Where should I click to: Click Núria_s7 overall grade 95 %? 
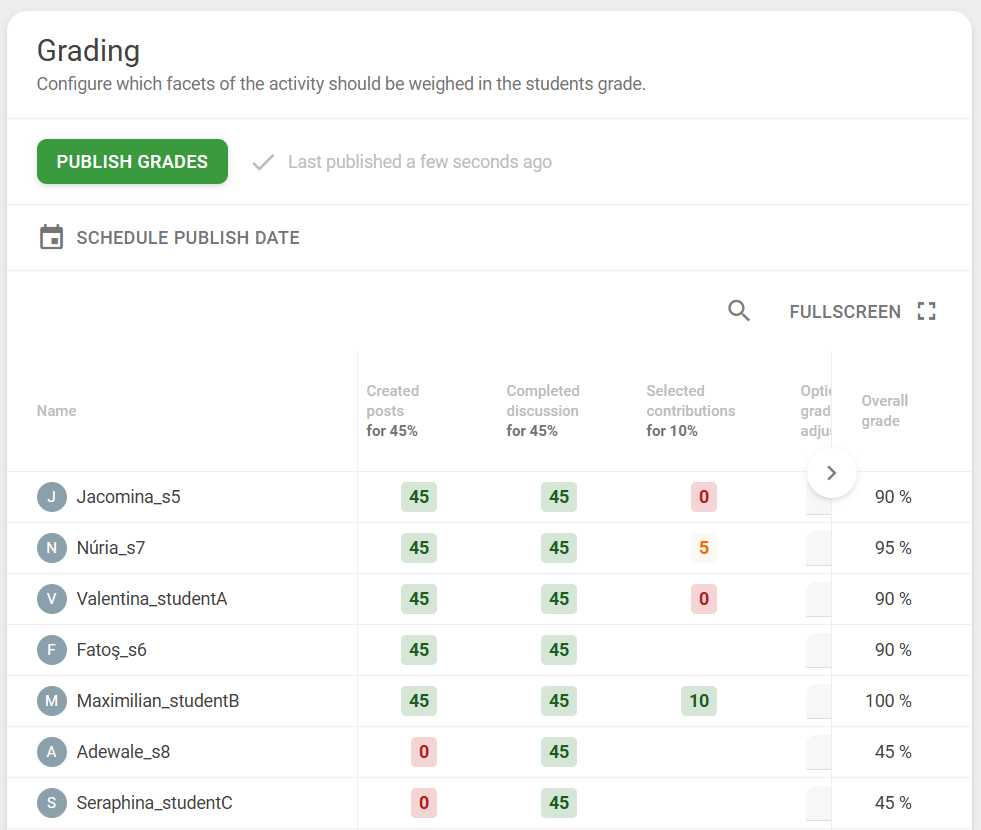[x=893, y=548]
